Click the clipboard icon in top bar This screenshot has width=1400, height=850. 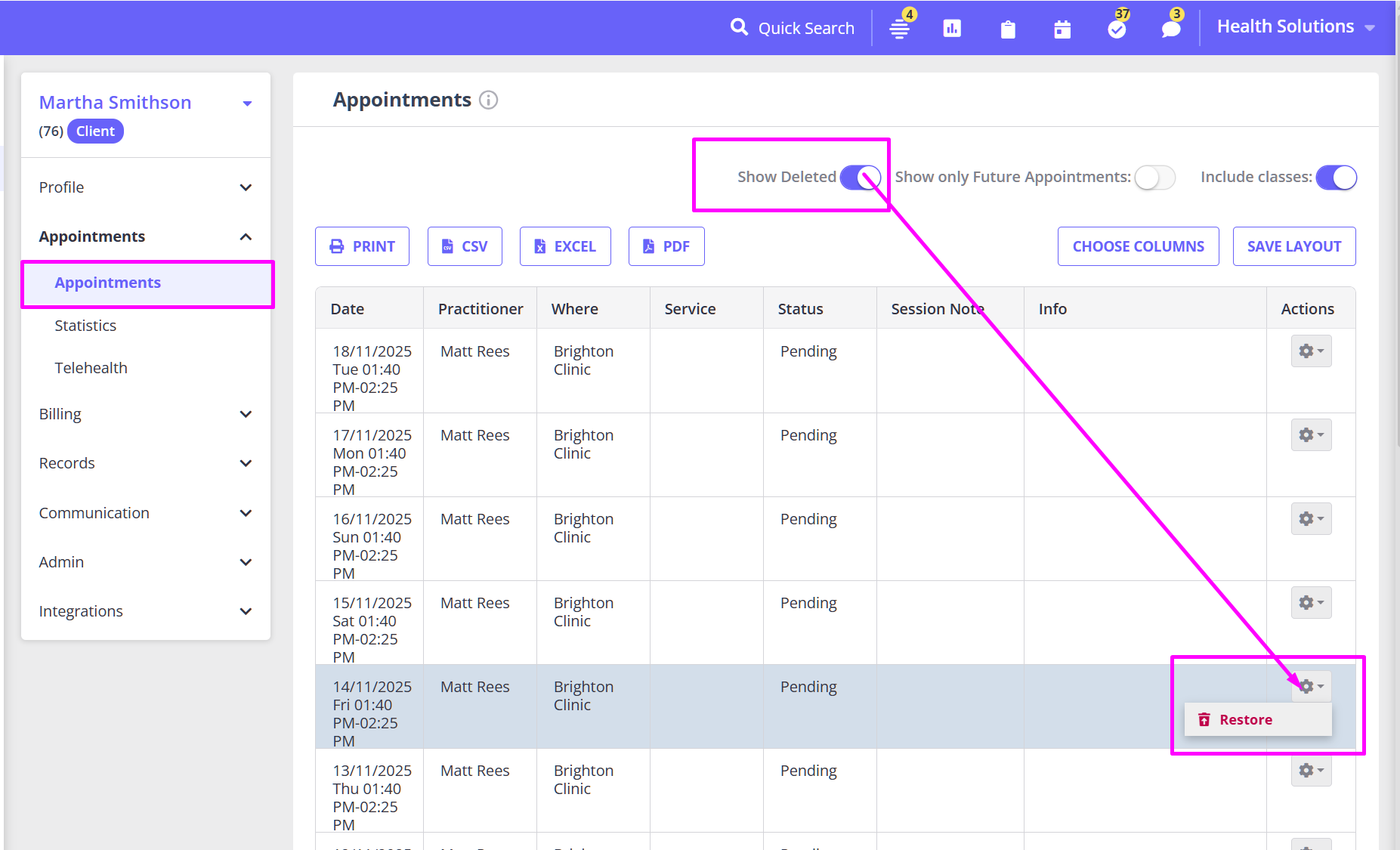[1008, 29]
